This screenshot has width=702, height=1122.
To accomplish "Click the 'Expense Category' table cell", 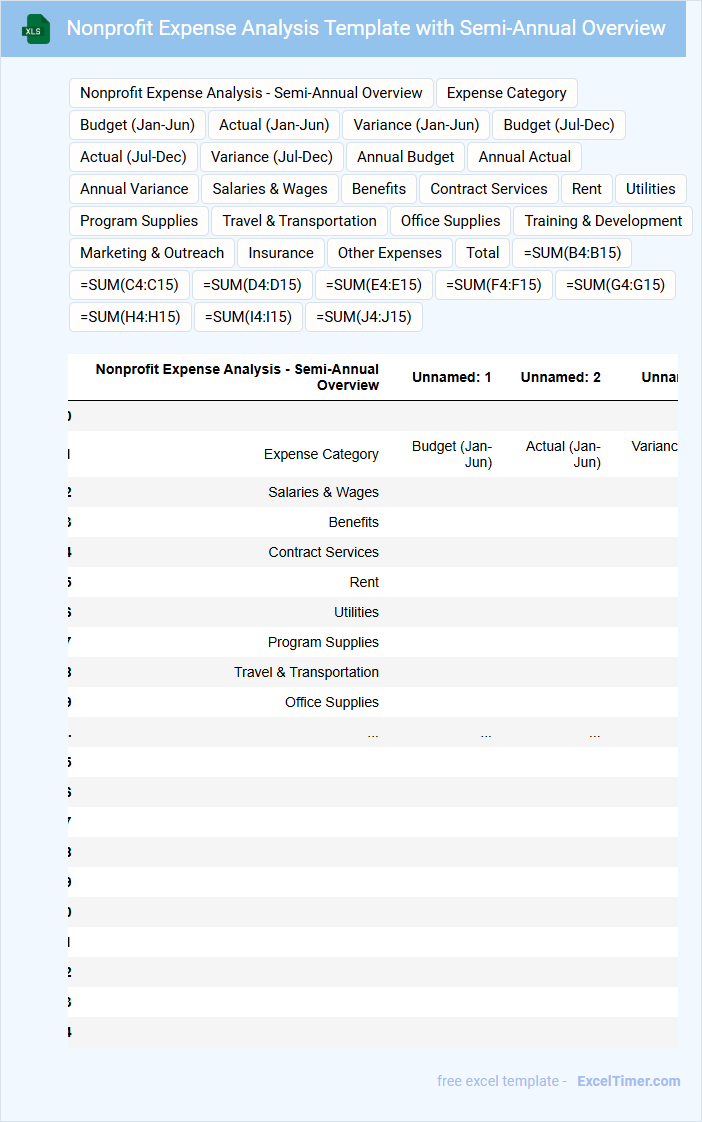I will (321, 454).
